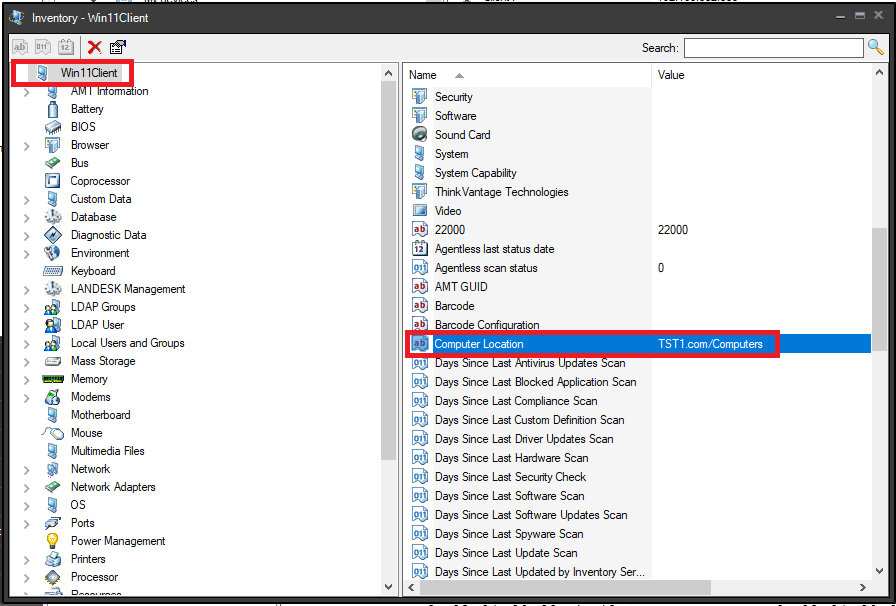Sort by the Value column header

pos(671,75)
